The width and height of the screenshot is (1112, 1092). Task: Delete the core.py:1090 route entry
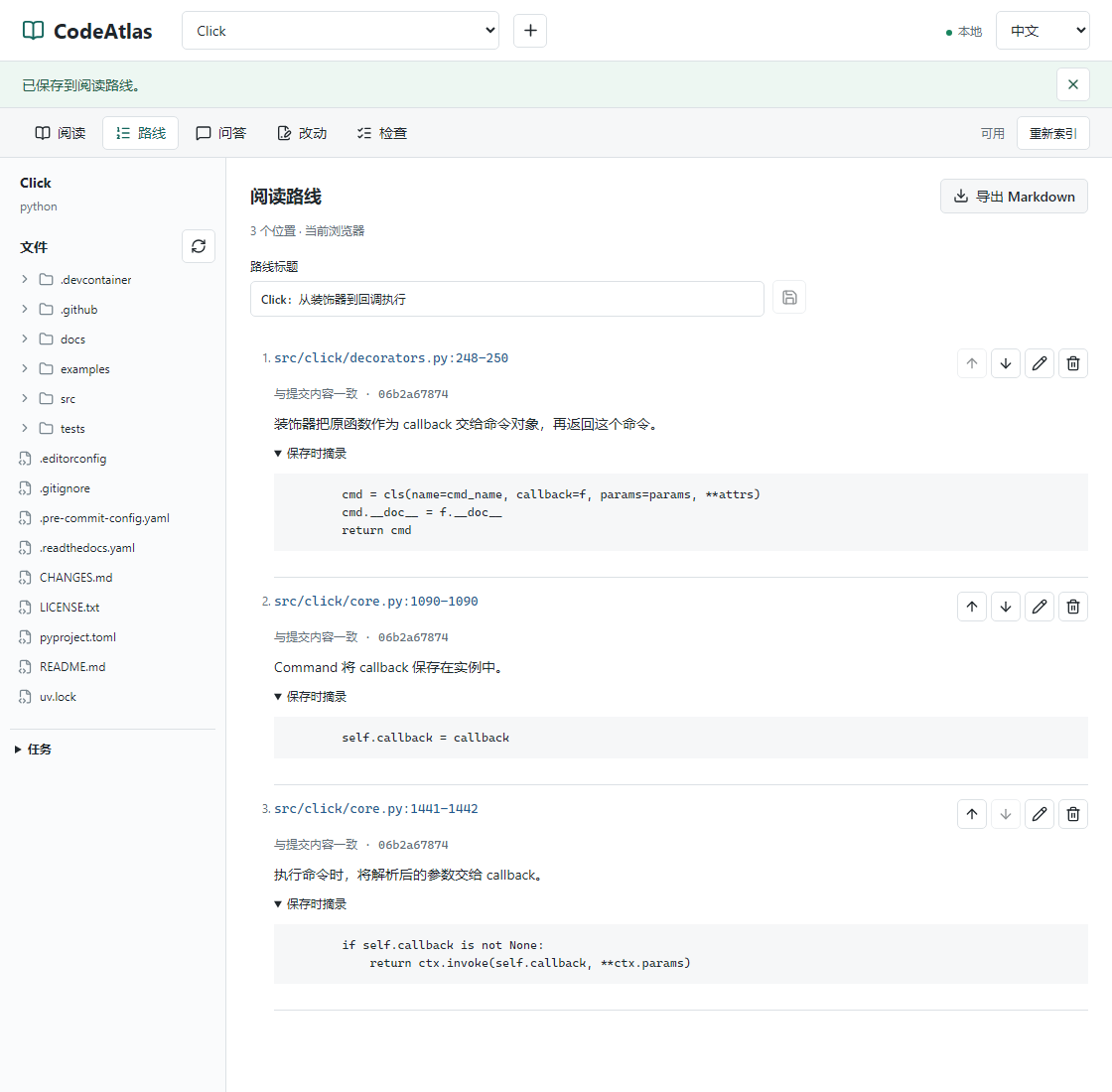[1073, 607]
